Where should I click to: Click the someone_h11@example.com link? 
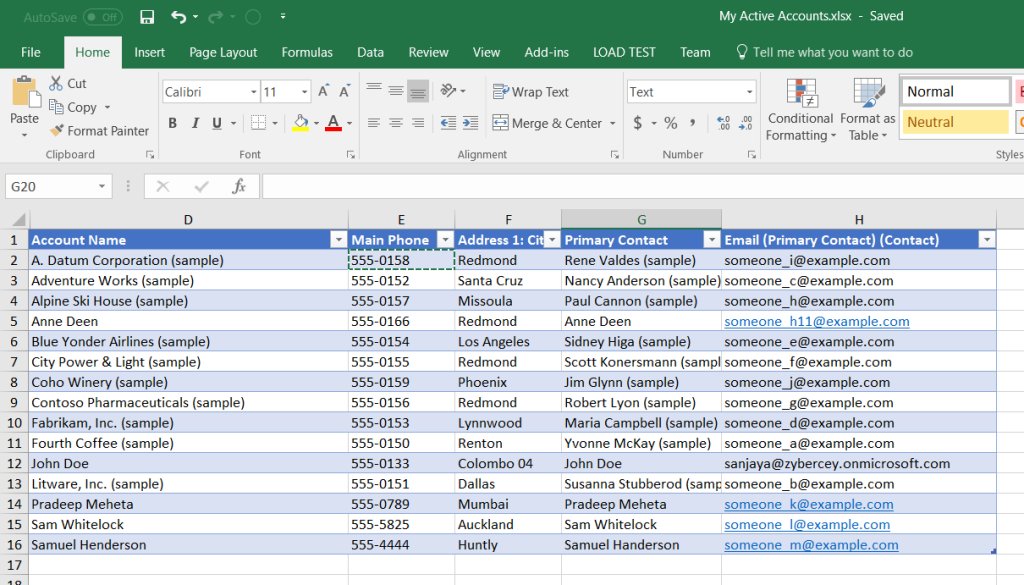[816, 321]
